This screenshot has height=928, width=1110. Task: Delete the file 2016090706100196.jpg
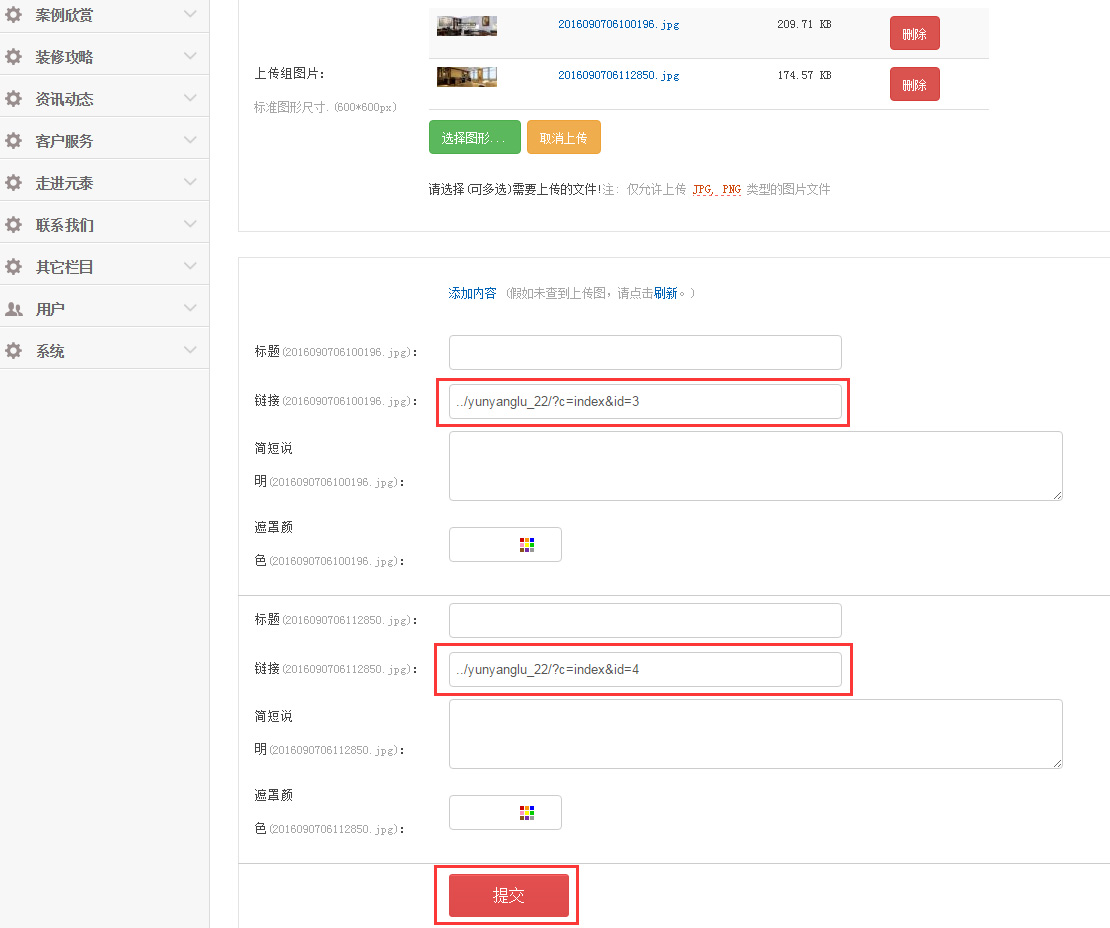(914, 34)
